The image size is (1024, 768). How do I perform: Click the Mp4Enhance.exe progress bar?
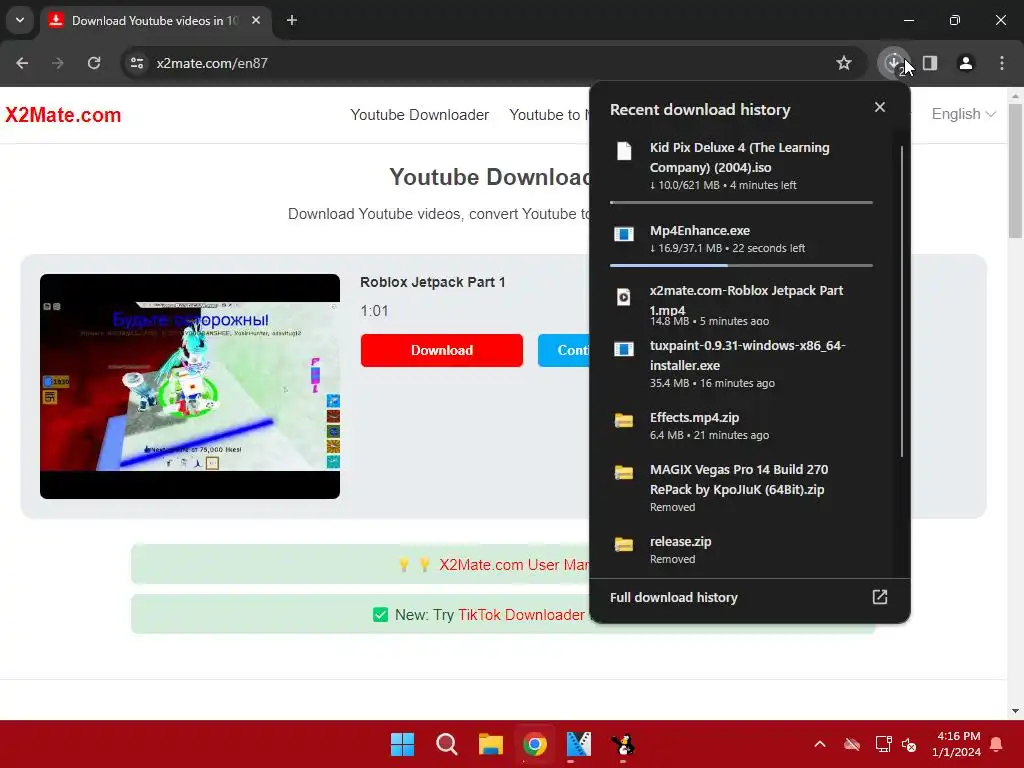(x=741, y=266)
